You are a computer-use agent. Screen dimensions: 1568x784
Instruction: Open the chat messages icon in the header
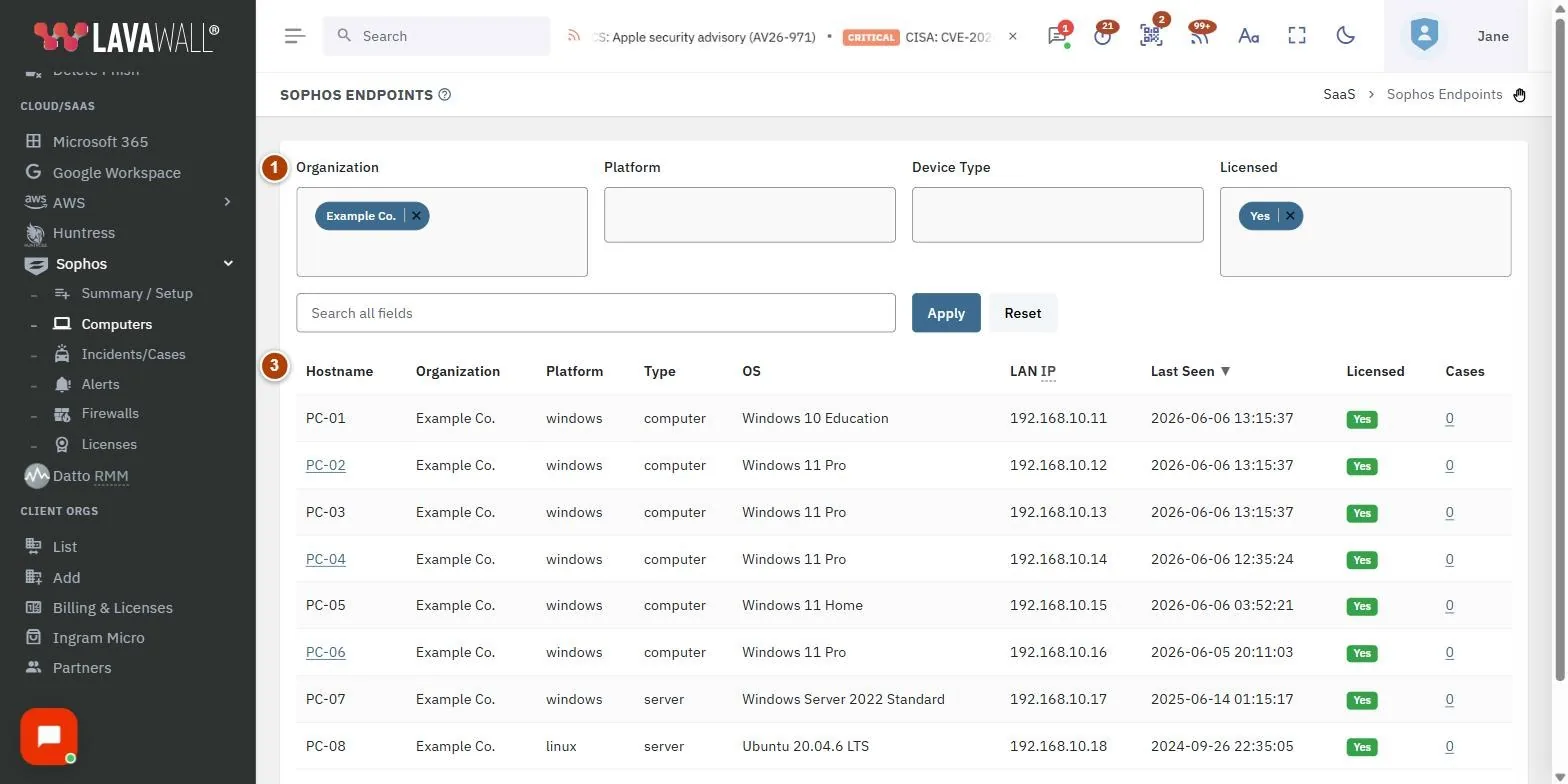pos(1057,36)
